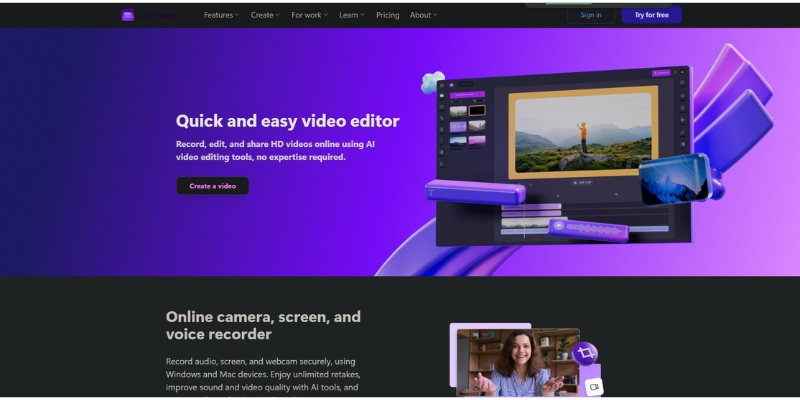Start with the Create a video button
The image size is (800, 400).
pyautogui.click(x=213, y=186)
